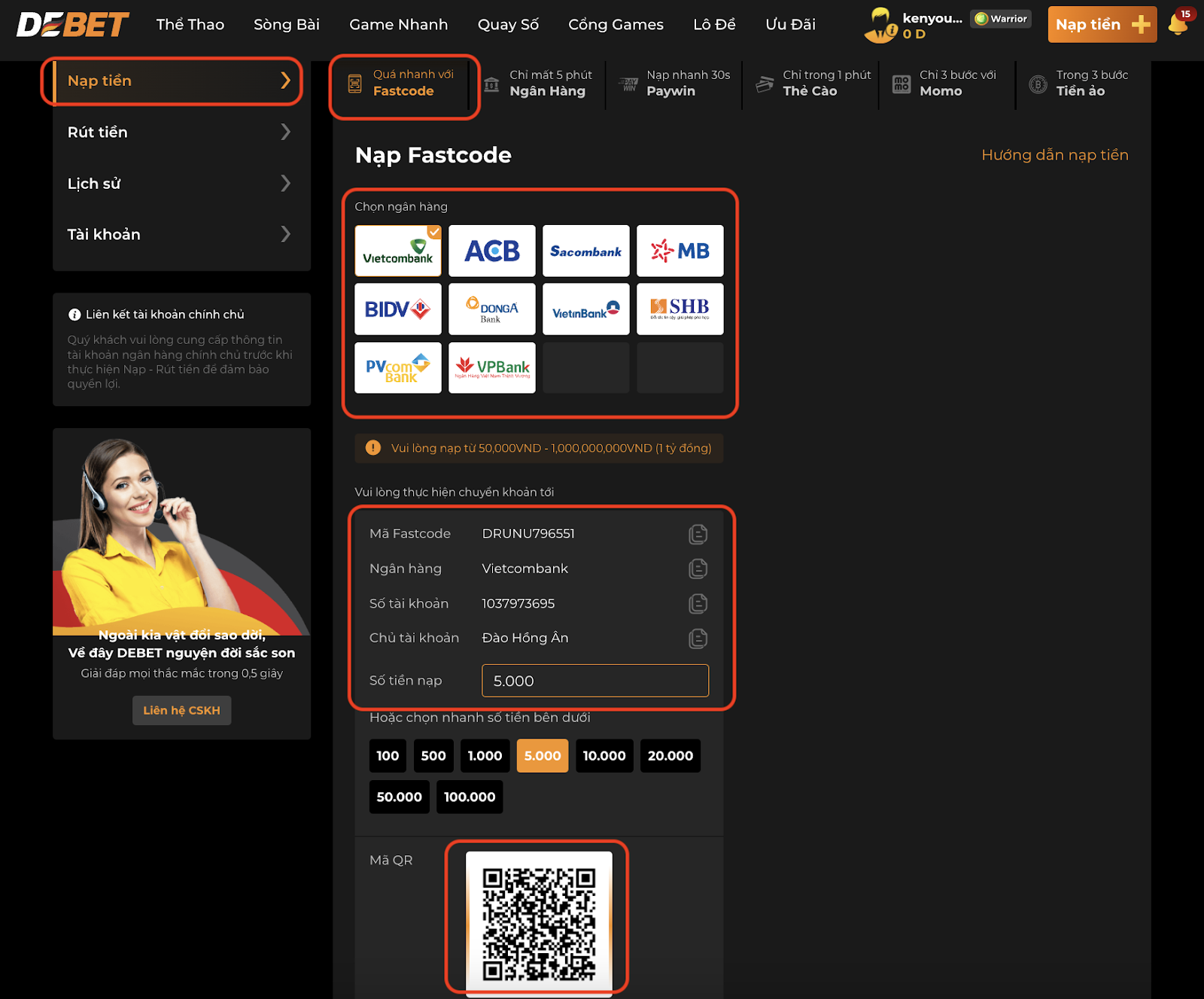Viewport: 1204px width, 999px height.
Task: Click the user avatar for kenyou account
Action: point(878,23)
